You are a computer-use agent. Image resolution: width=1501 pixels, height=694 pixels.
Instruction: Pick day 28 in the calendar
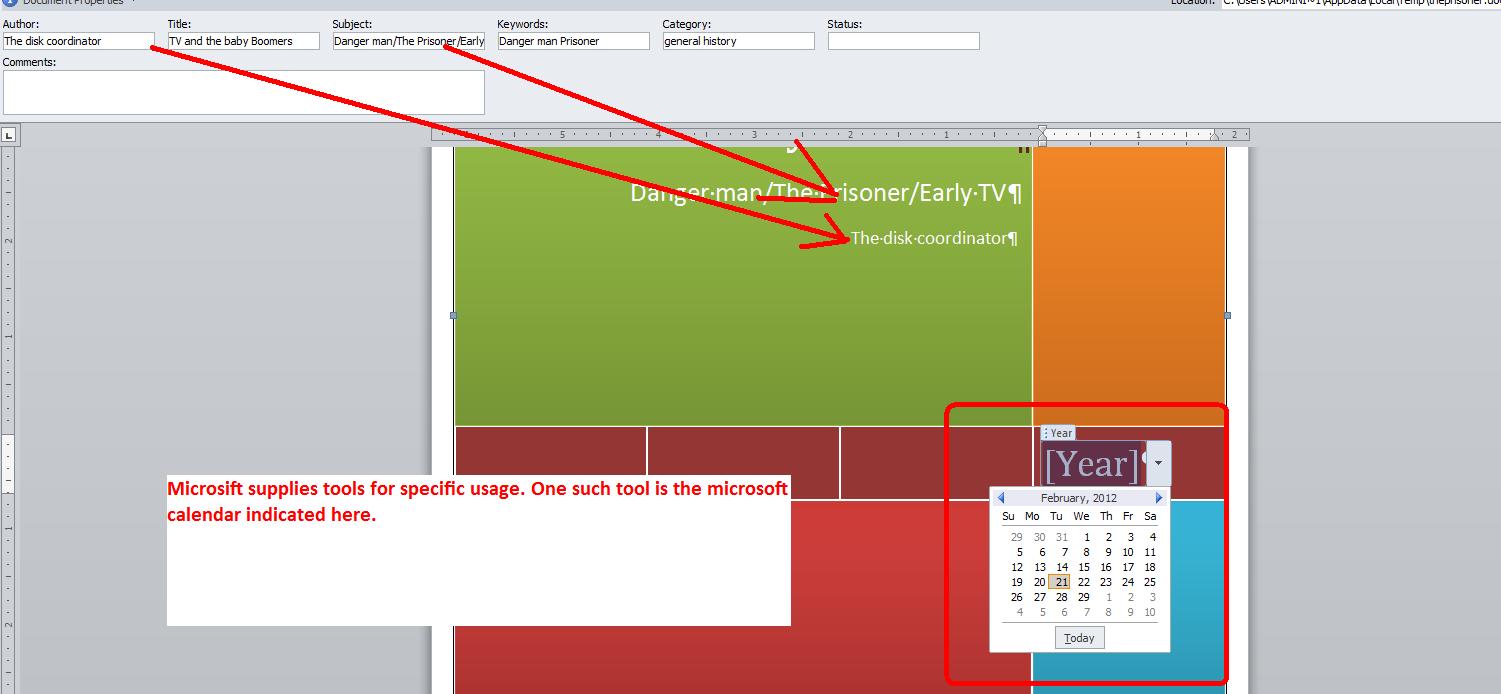pos(1060,597)
